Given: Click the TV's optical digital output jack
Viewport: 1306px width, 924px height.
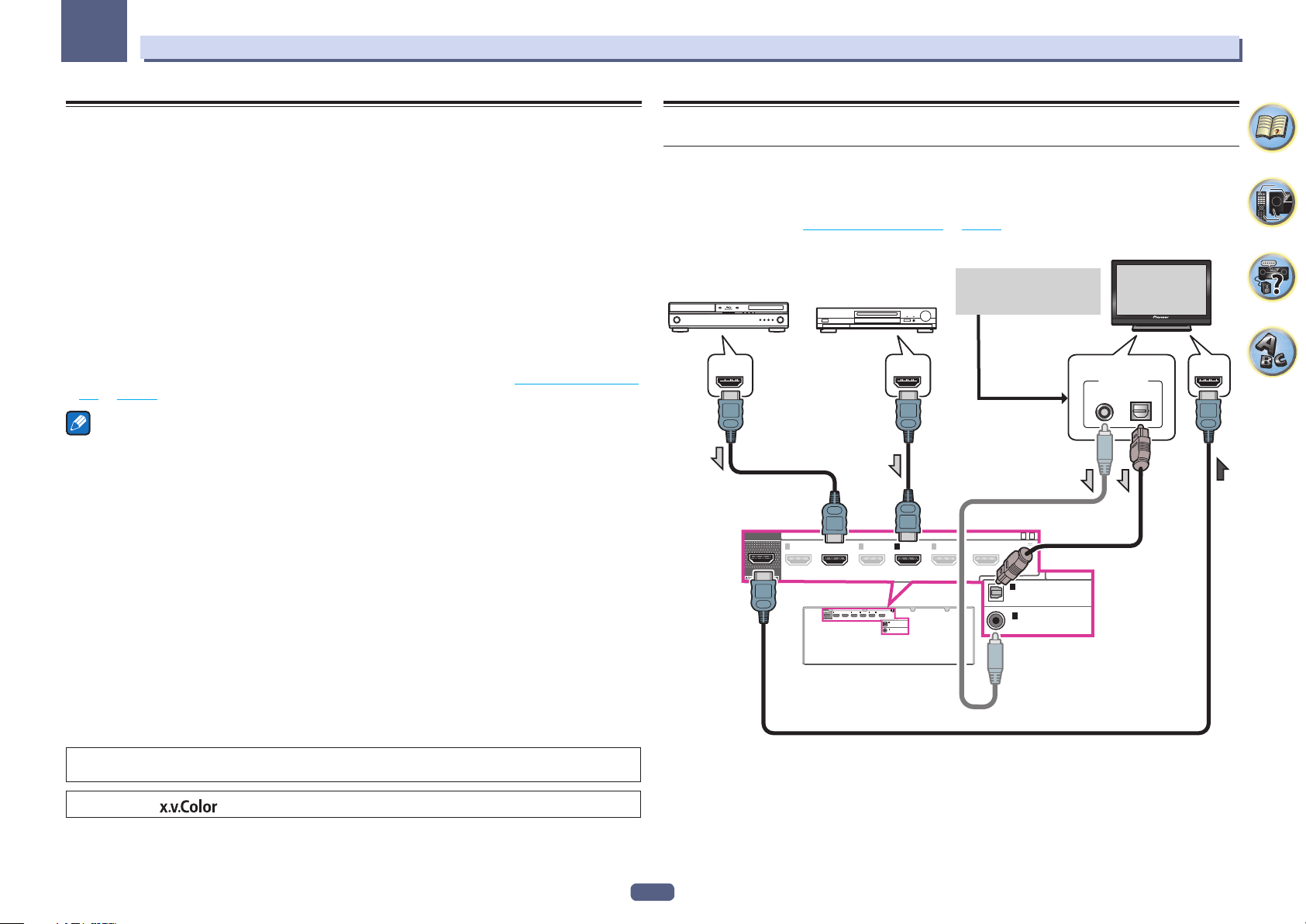Looking at the screenshot, I should (1142, 412).
